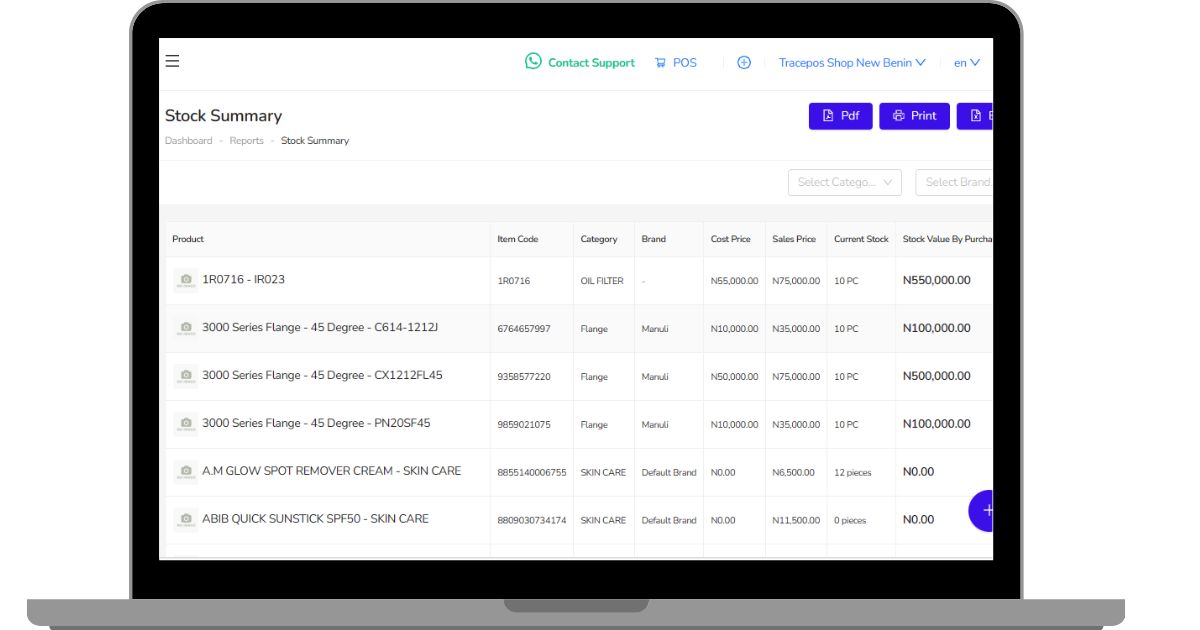Open the hamburger sidebar menu
The image size is (1200, 630).
tap(172, 61)
